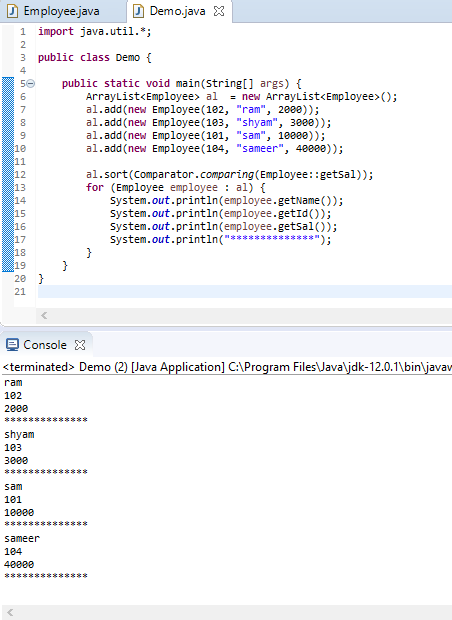452x620 pixels.
Task: Click the println employee.getSal() statement
Action: pyautogui.click(x=223, y=227)
